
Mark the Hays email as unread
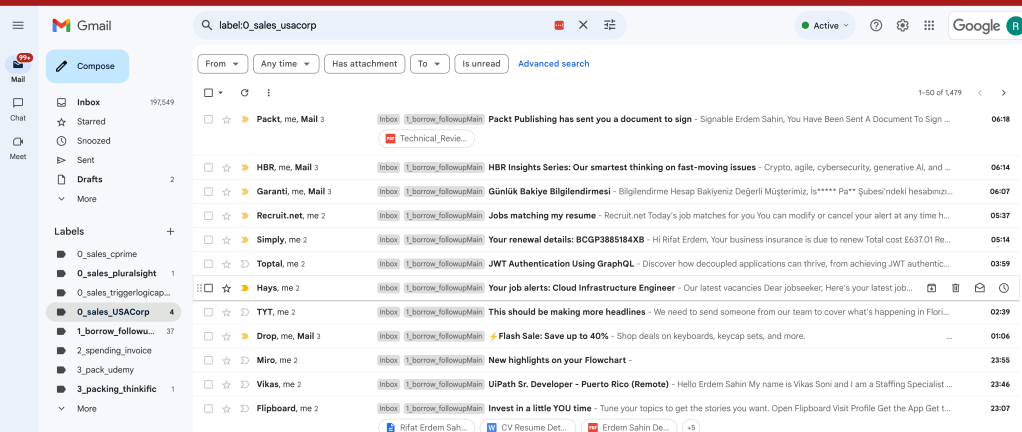980,288
